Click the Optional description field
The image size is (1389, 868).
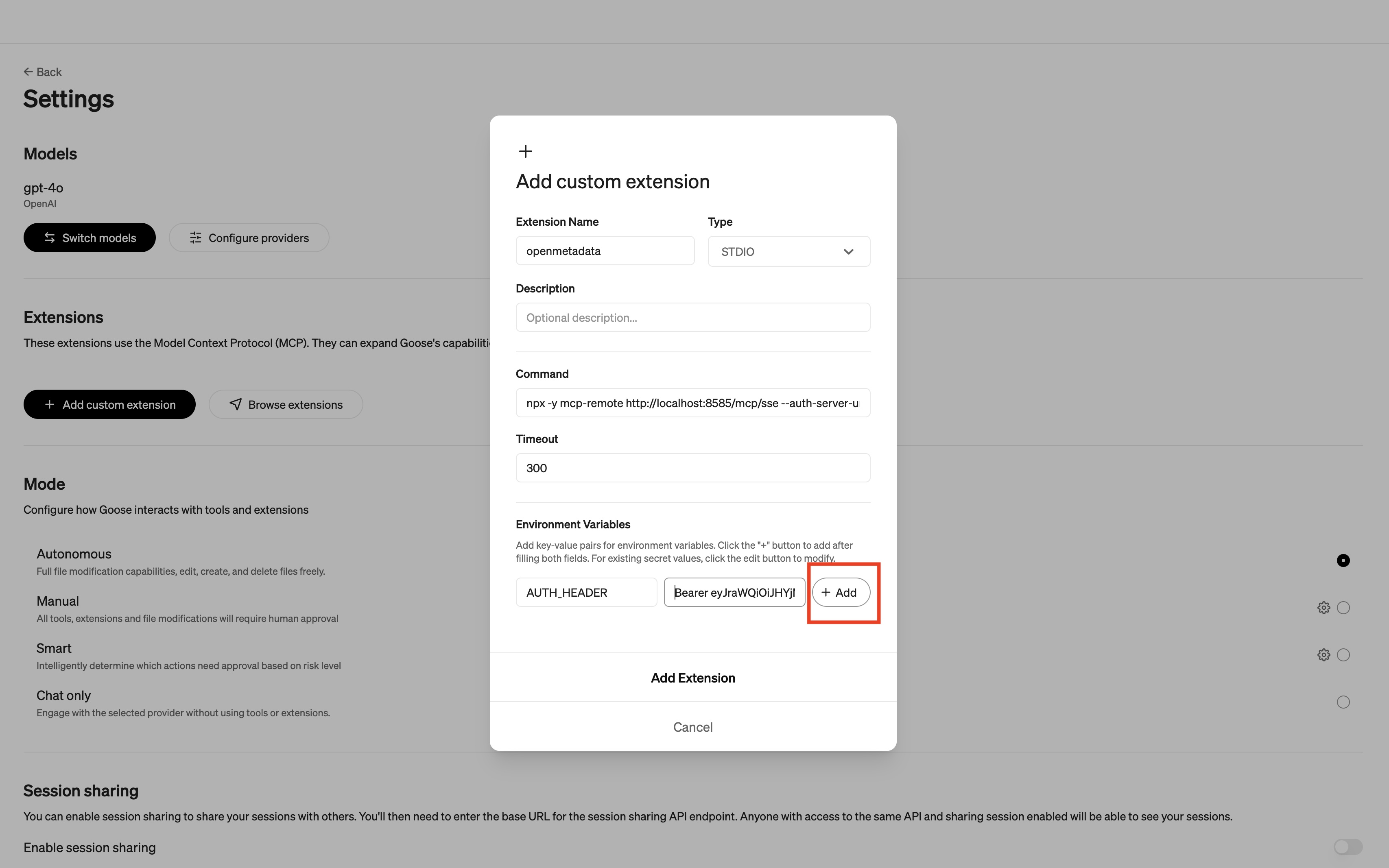pos(692,317)
